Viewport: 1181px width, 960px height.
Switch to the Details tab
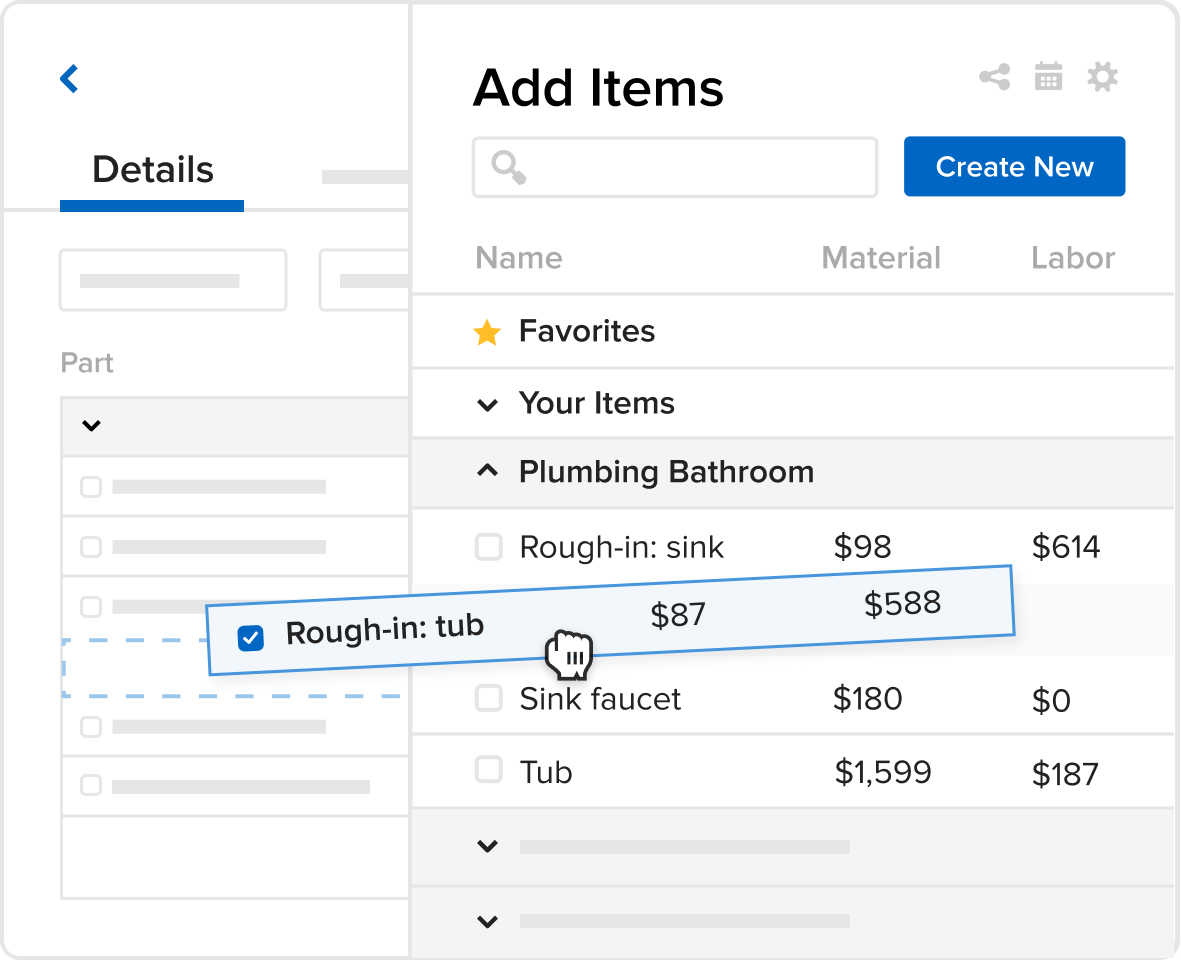151,170
